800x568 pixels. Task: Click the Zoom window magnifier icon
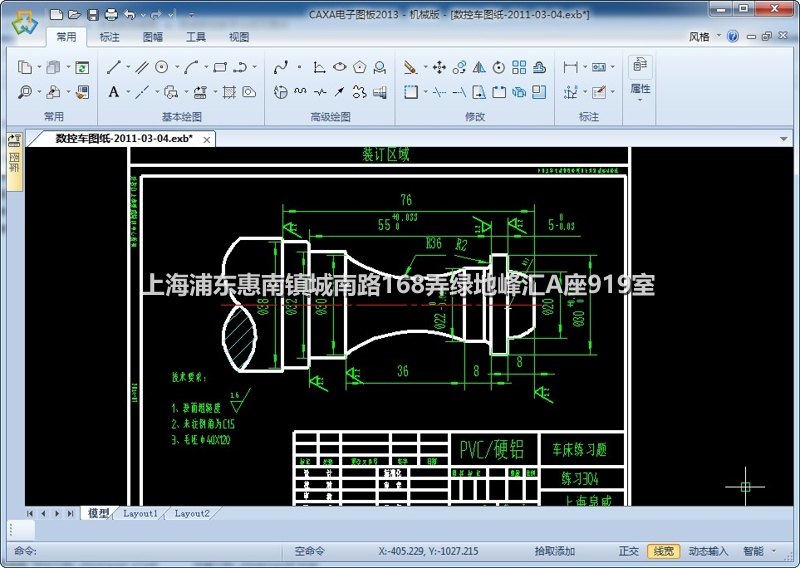(24, 92)
